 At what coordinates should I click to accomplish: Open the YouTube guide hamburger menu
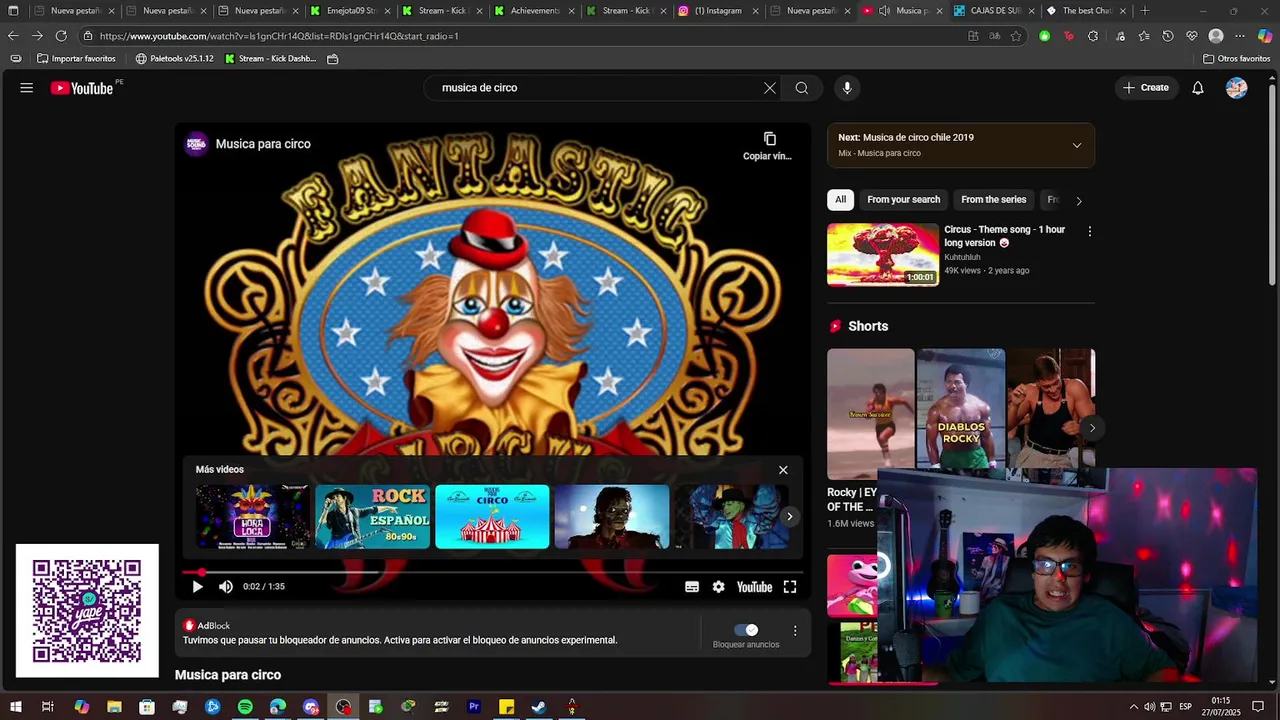(27, 88)
